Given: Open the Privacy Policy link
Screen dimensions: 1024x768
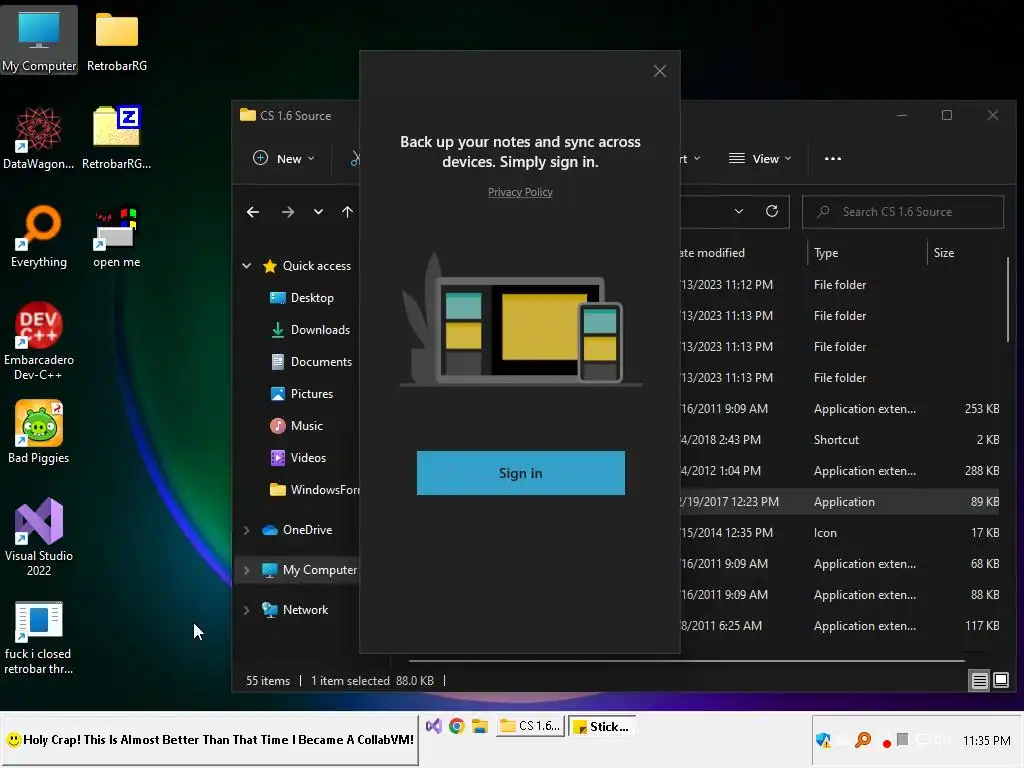Looking at the screenshot, I should [520, 192].
